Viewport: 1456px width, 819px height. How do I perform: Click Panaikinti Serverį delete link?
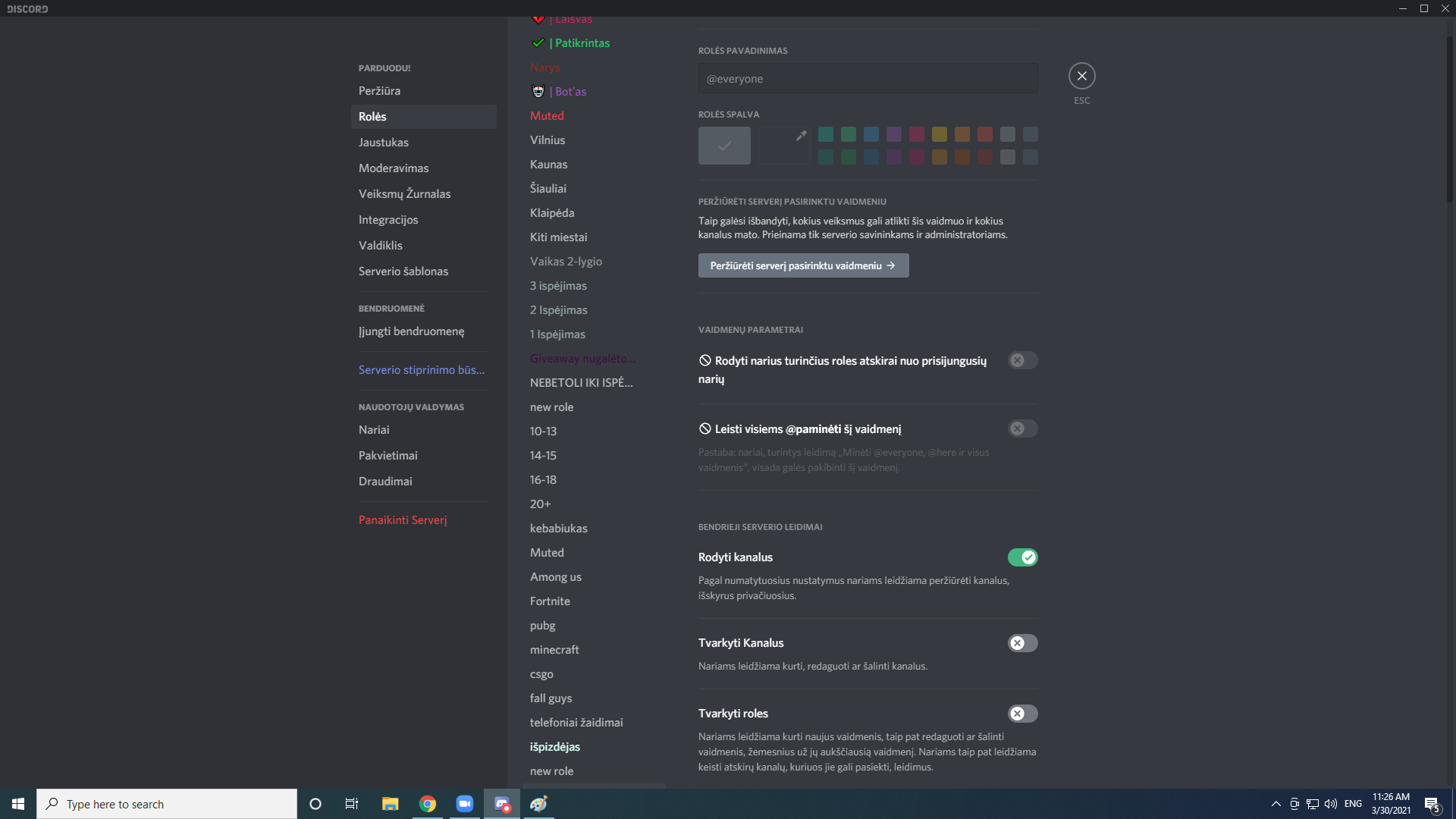pyautogui.click(x=403, y=520)
